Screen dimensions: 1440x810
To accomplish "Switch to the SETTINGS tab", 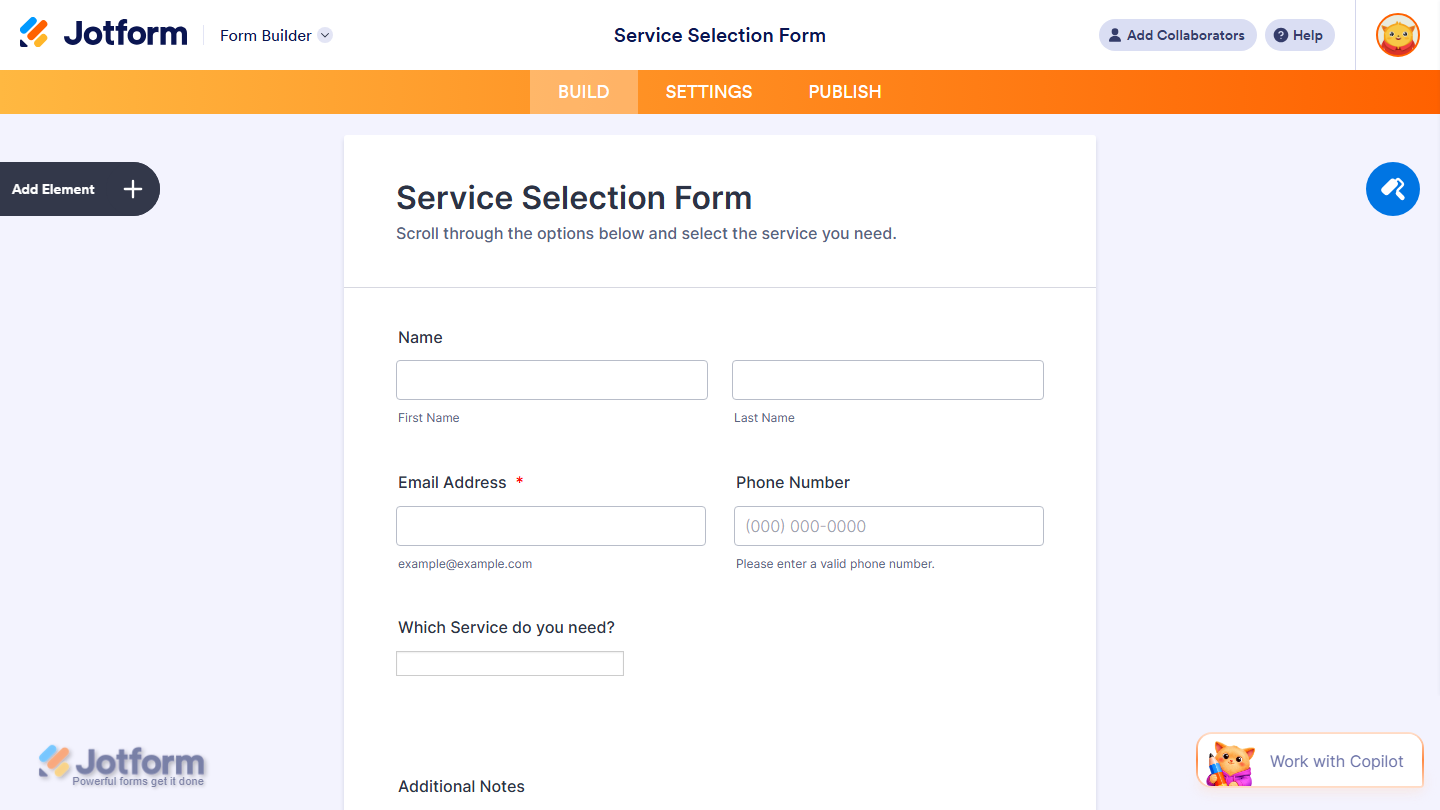I will [x=708, y=91].
